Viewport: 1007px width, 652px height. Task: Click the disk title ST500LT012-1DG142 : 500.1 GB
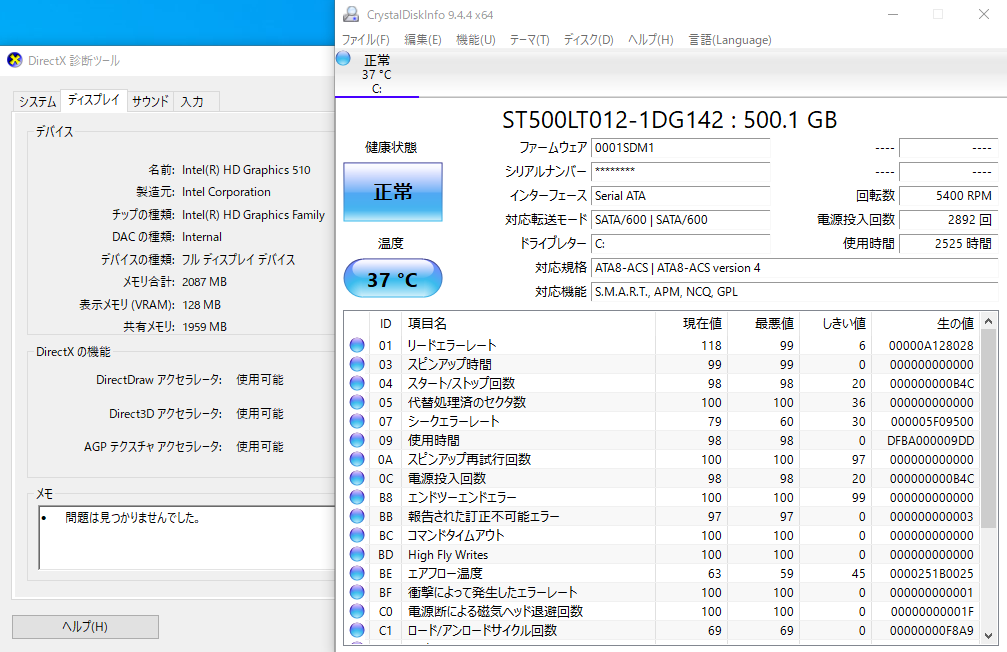670,120
